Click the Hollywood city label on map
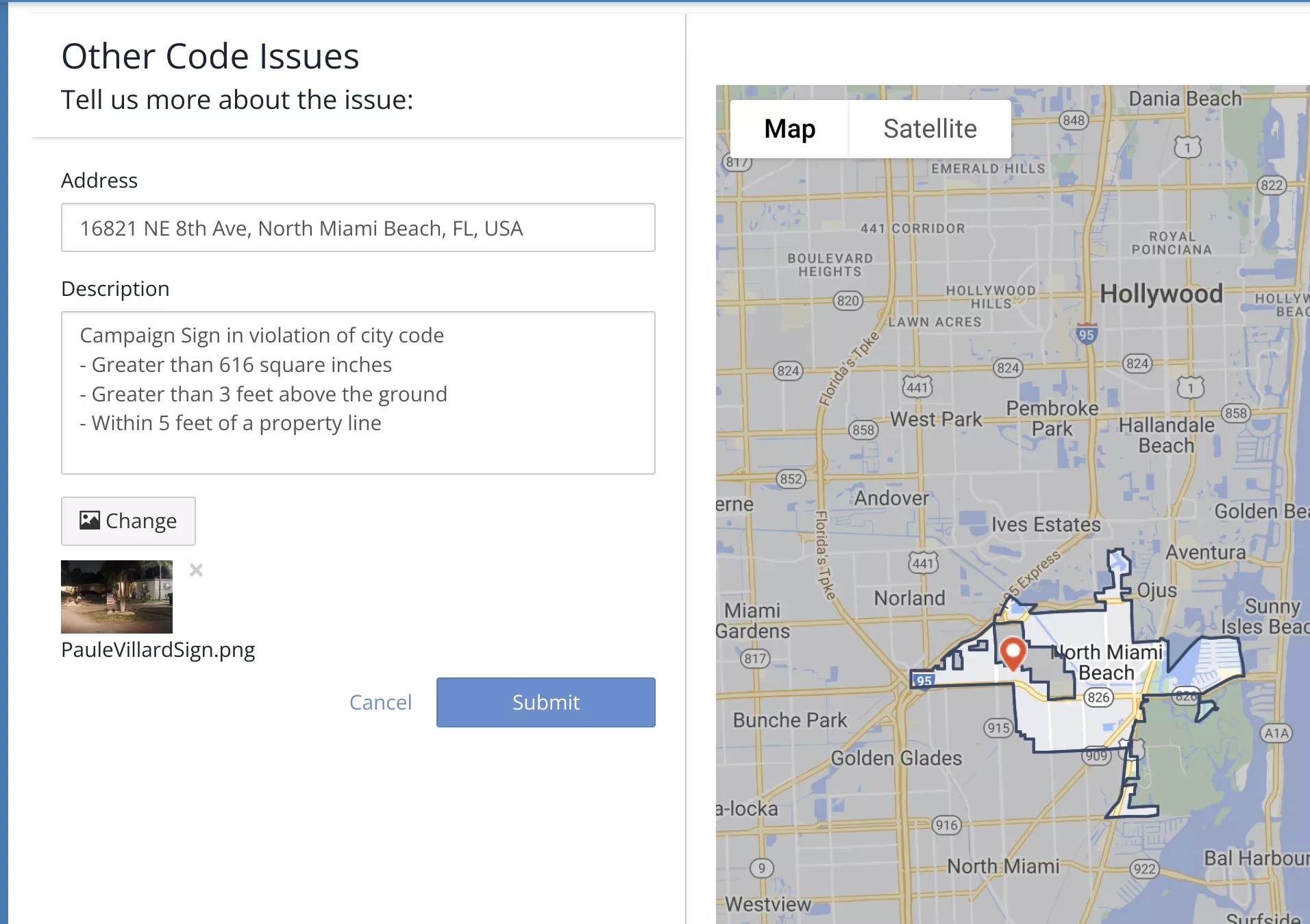The width and height of the screenshot is (1310, 924). pyautogui.click(x=1161, y=294)
